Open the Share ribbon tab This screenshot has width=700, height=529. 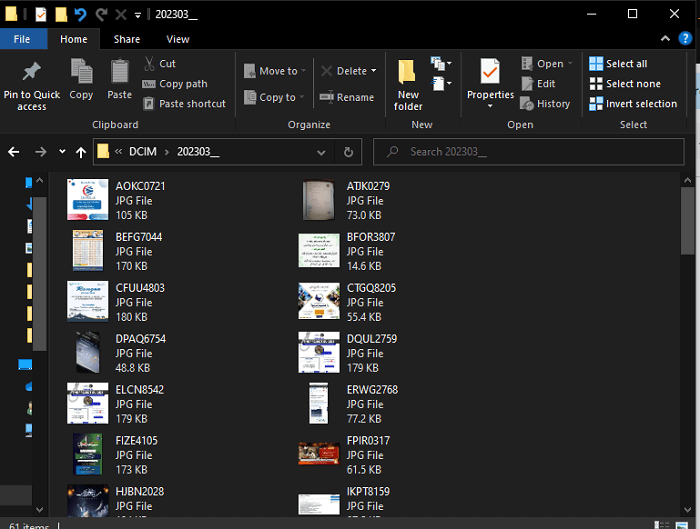tap(127, 39)
